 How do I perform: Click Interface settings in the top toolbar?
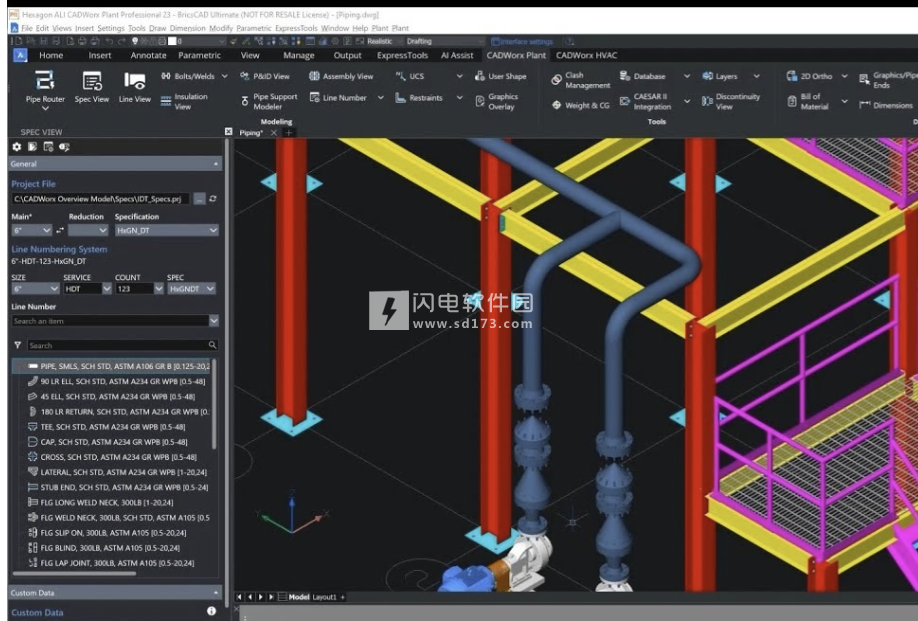tap(522, 42)
